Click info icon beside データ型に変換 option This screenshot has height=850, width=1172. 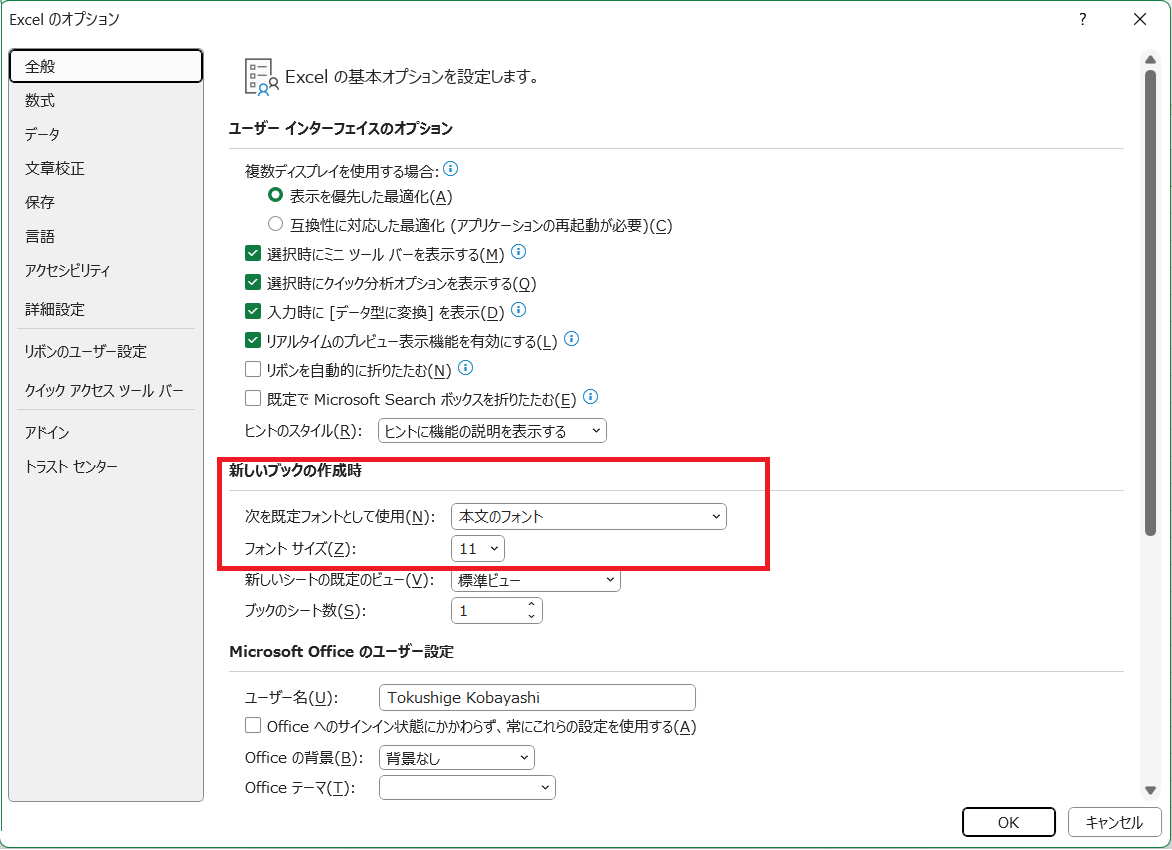518,310
